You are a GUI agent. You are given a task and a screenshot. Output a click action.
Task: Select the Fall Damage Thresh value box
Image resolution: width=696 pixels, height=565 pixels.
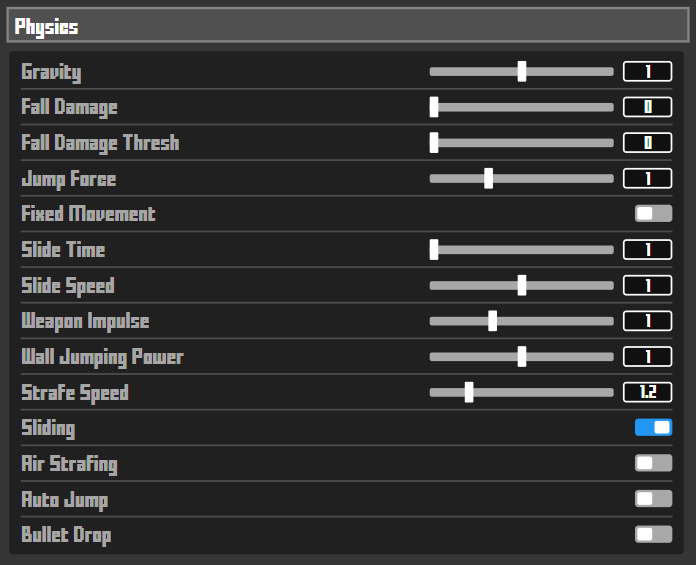[647, 143]
